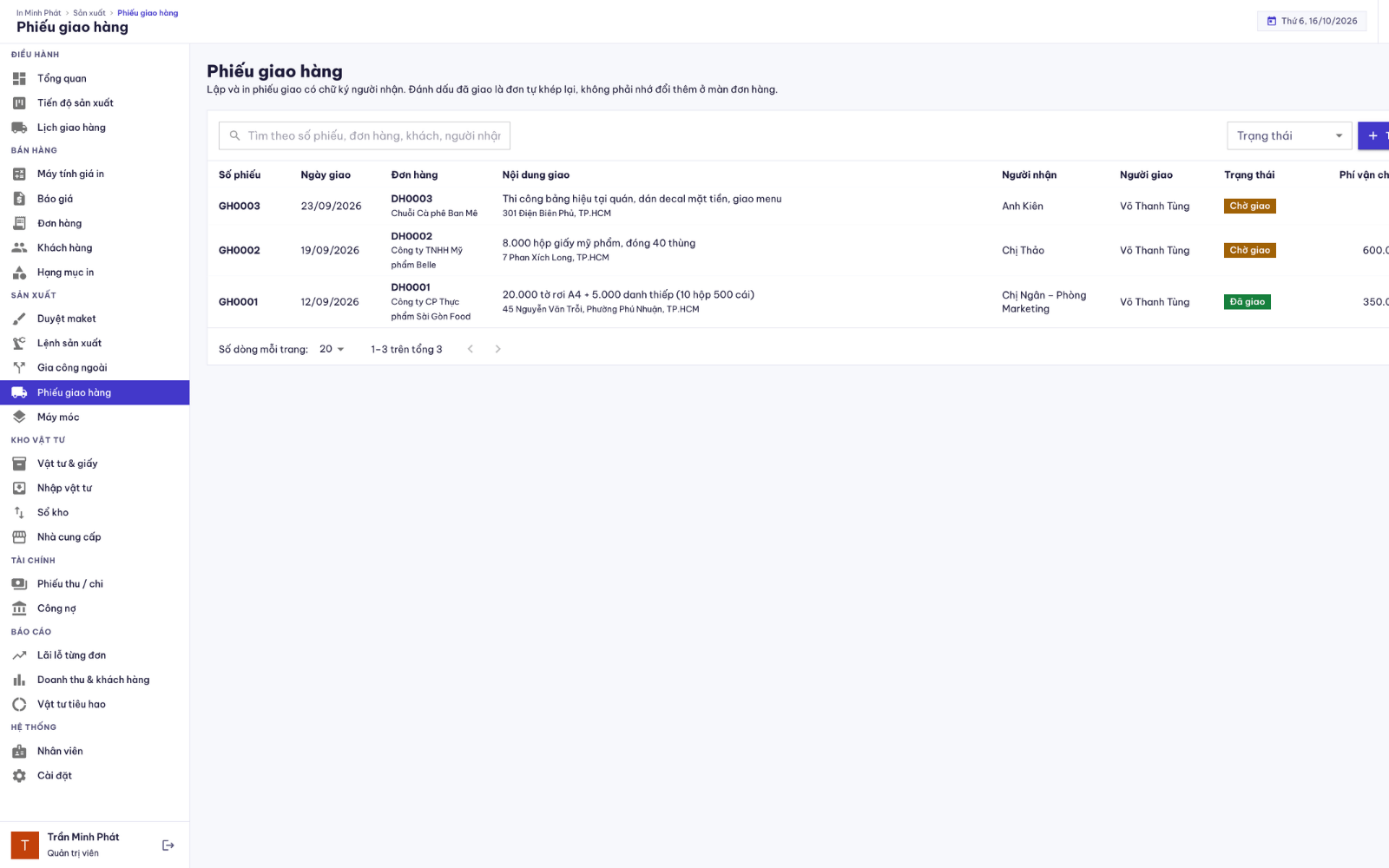The height and width of the screenshot is (868, 1389).
Task: Click Khách hàng people icon
Action: click(19, 247)
